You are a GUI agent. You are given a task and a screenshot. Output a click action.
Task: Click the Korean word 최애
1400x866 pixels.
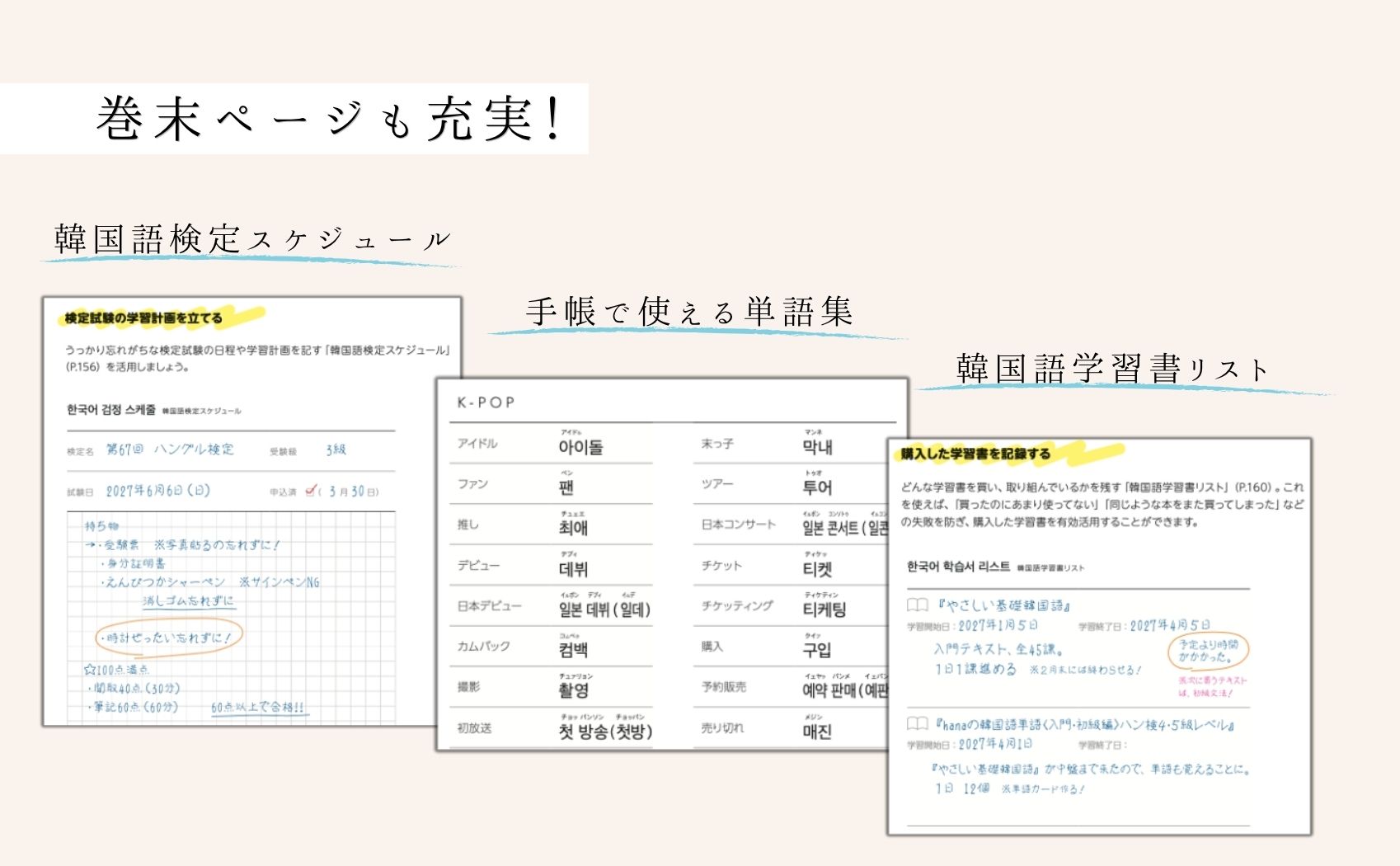573,528
